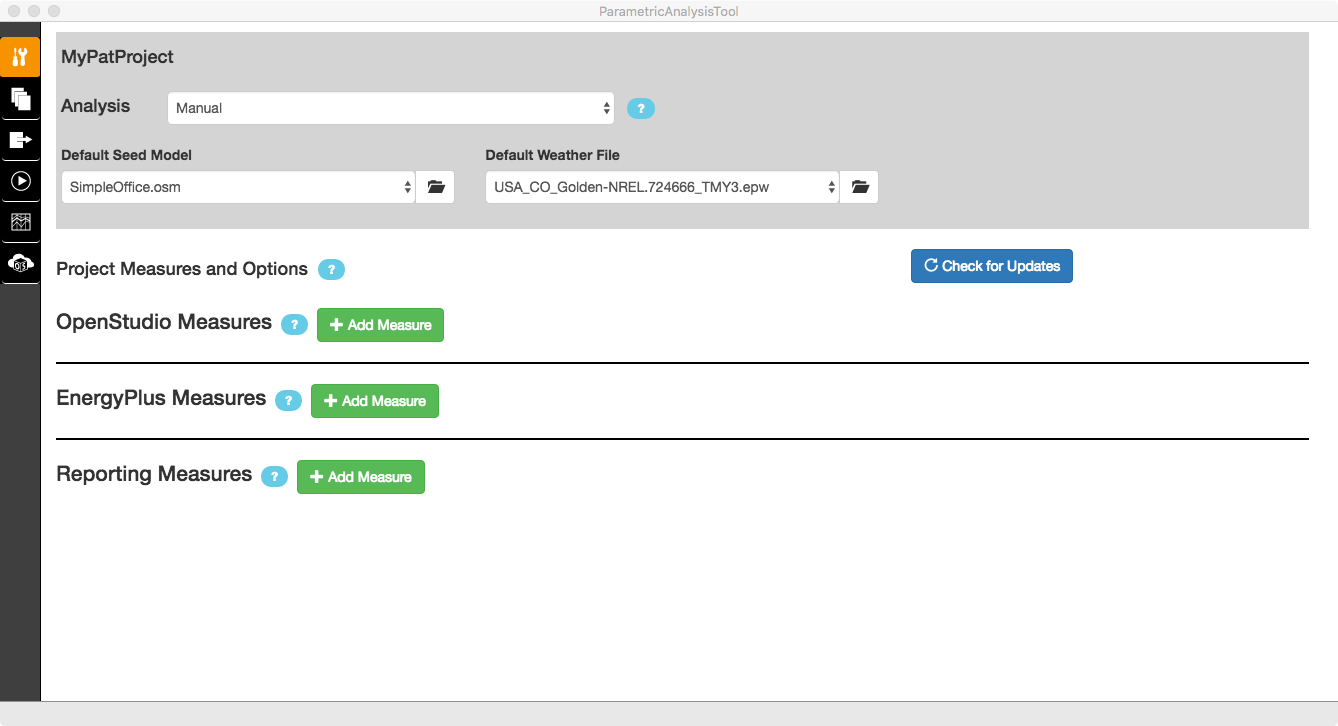Add an OpenStudio Measure
1338x726 pixels.
(380, 324)
